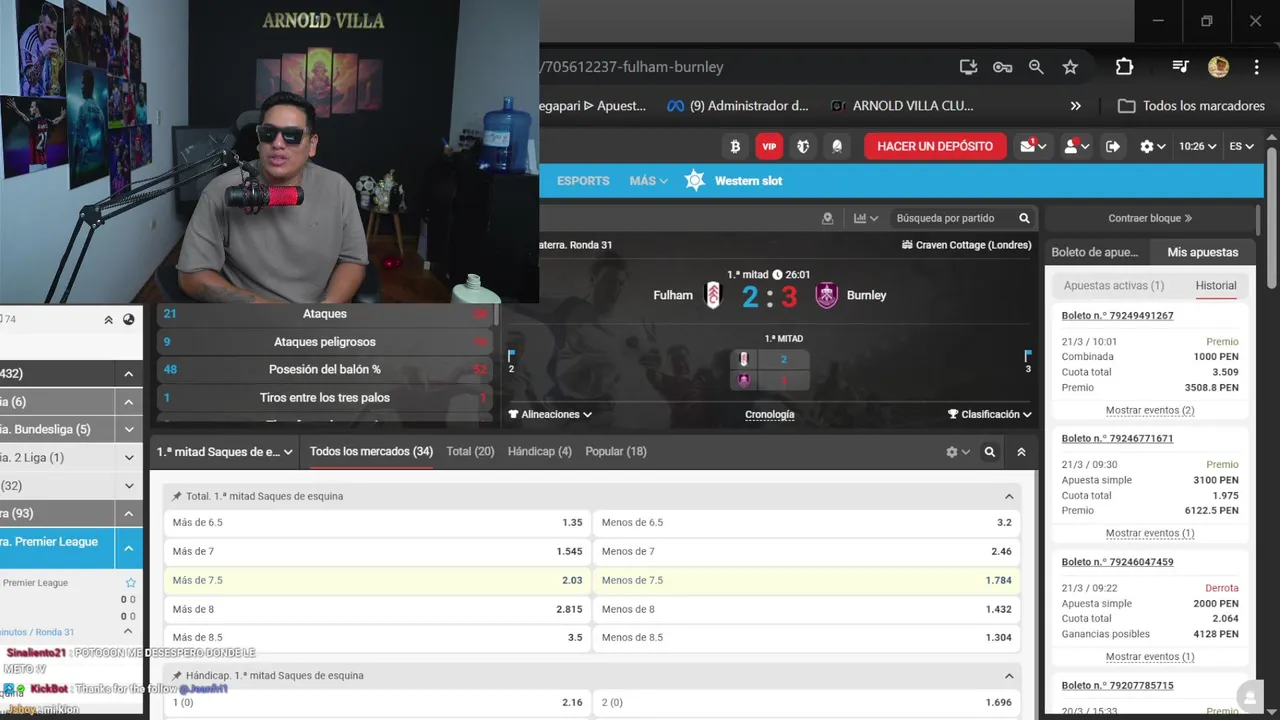The width and height of the screenshot is (1280, 720).
Task: Go to the ESPORTS section
Action: coord(583,181)
